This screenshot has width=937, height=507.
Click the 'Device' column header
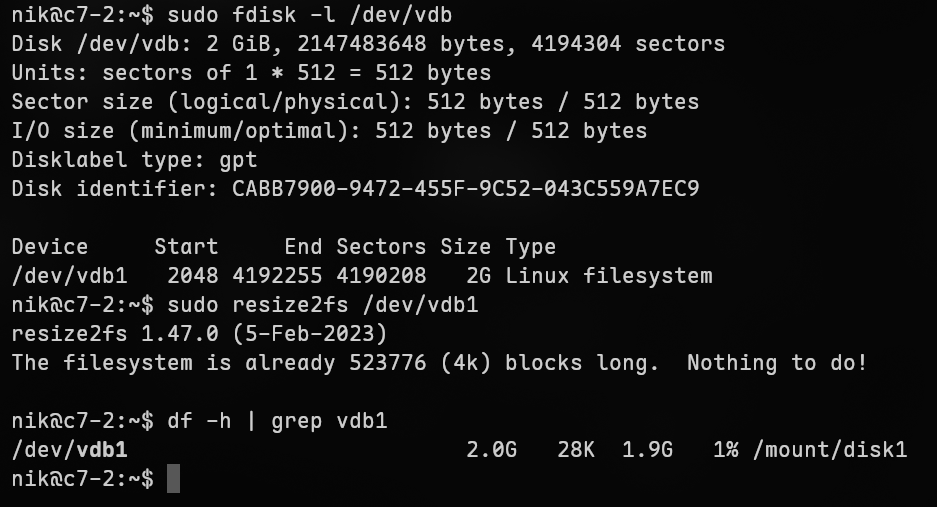[50, 247]
